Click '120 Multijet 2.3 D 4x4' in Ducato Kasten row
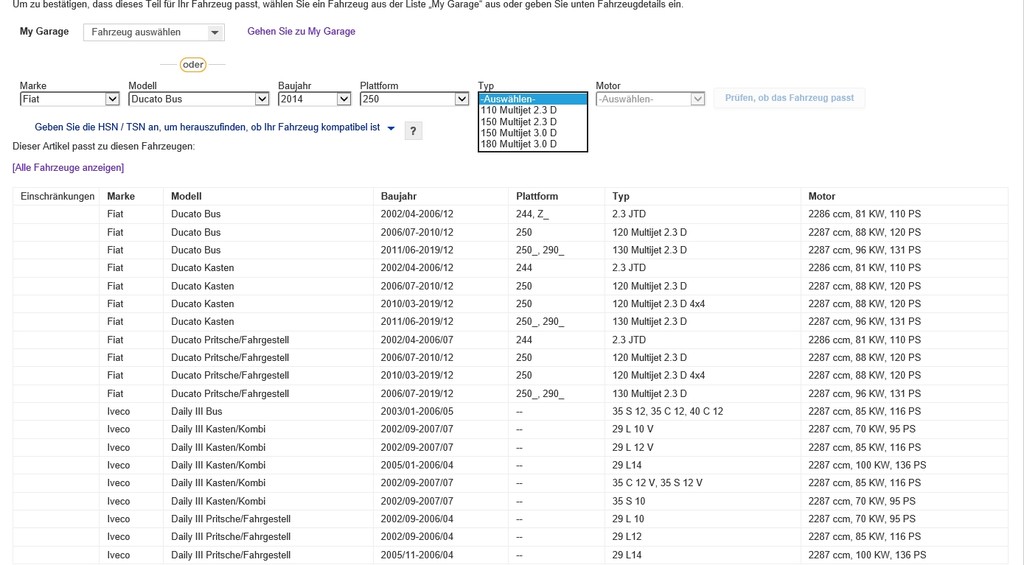This screenshot has width=1024, height=565. (x=658, y=304)
